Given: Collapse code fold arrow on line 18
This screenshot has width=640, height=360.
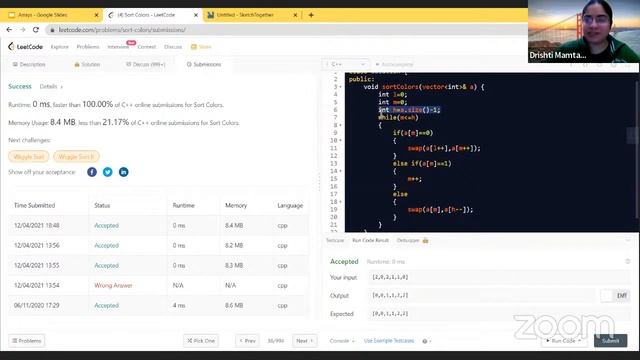Looking at the screenshot, I should coord(340,202).
